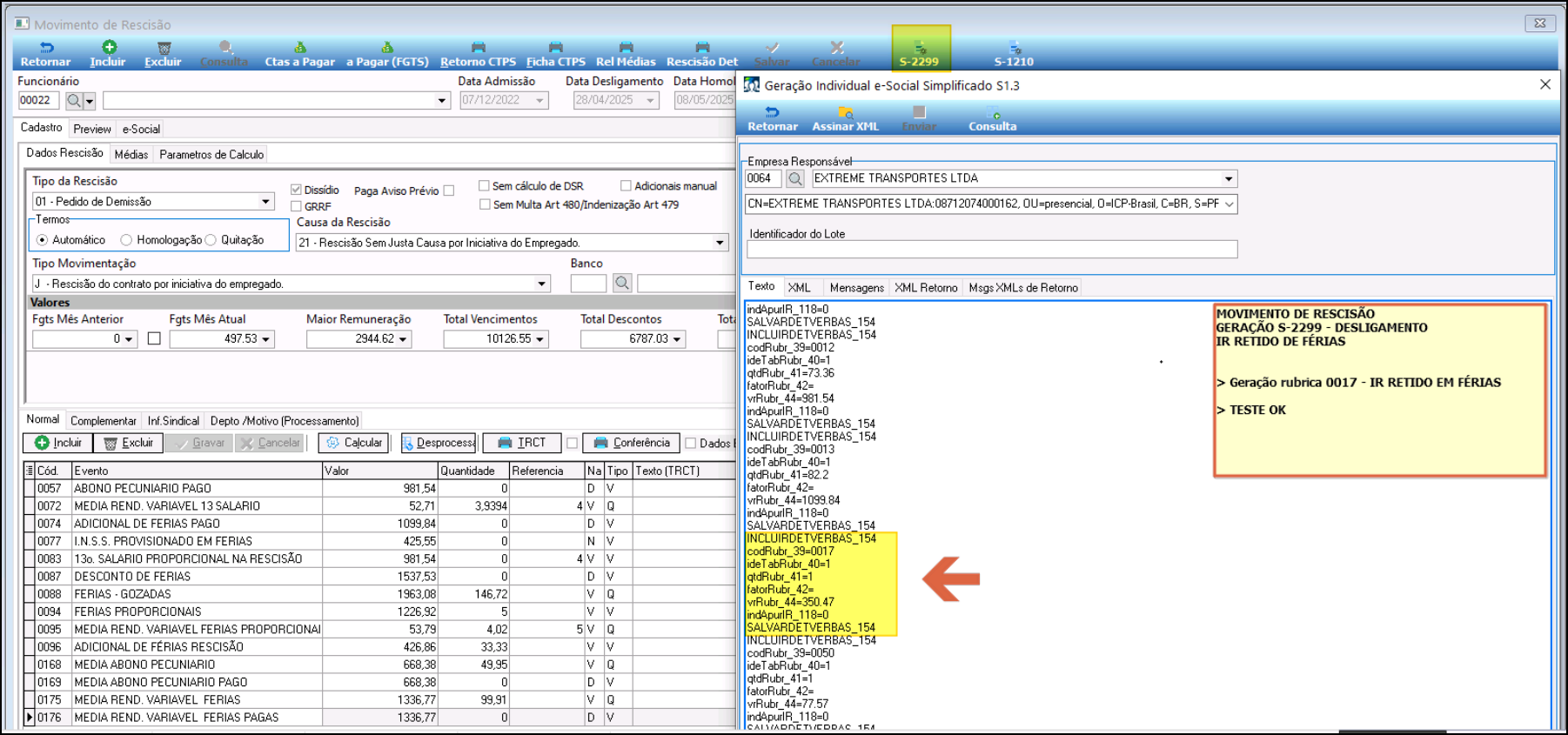Open Total Descontos value dropdown

click(677, 339)
